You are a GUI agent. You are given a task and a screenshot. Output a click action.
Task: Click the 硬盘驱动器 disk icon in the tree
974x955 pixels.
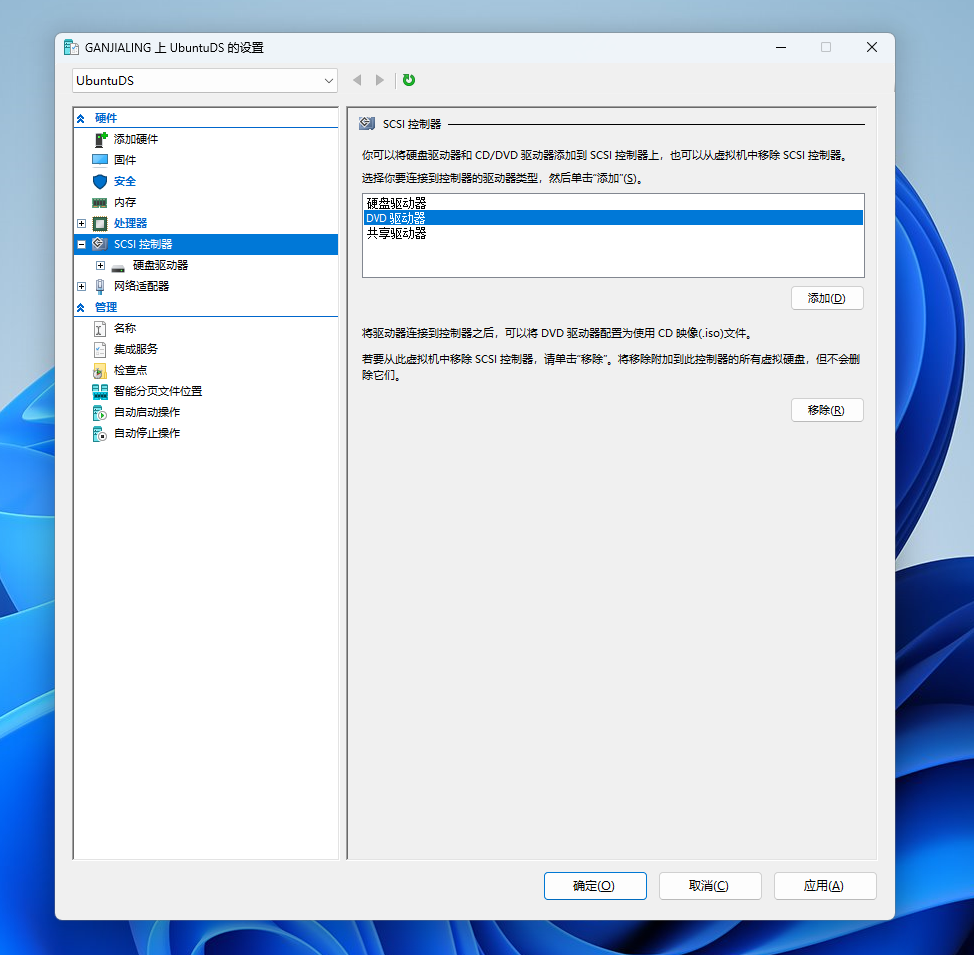[118, 267]
